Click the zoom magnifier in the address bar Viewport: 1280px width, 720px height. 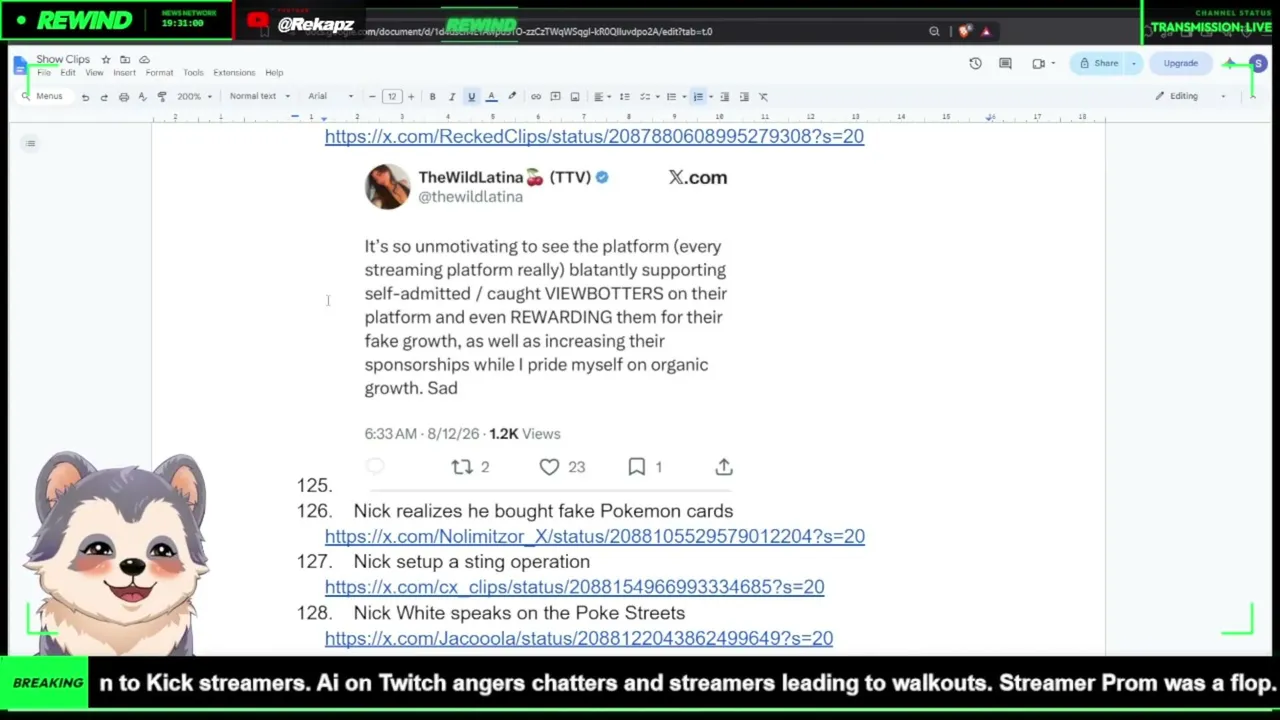[934, 31]
